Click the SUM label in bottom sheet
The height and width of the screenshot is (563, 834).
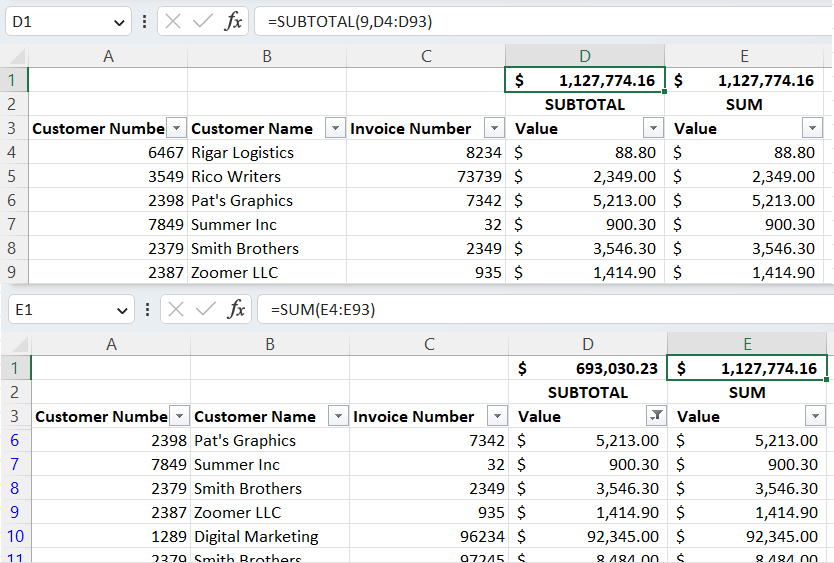[747, 392]
